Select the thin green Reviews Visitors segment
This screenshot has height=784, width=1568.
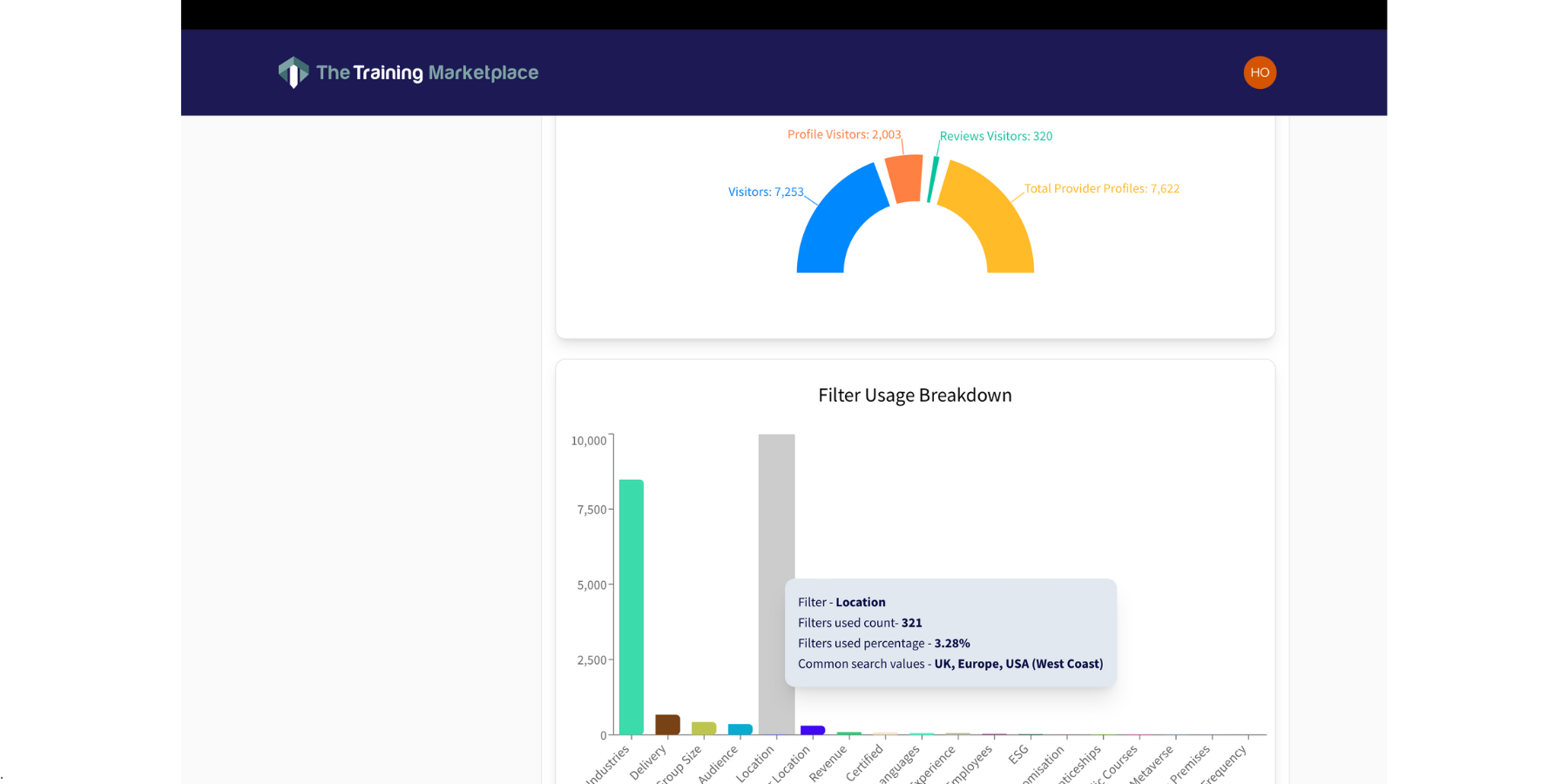click(x=933, y=179)
